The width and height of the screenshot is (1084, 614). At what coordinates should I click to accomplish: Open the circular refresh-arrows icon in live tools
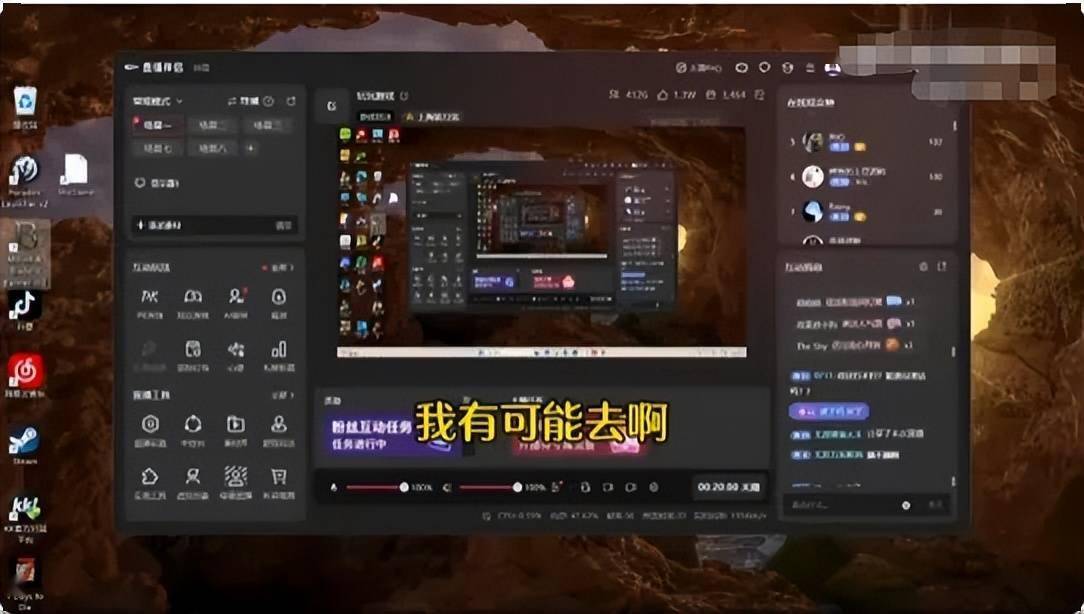193,430
